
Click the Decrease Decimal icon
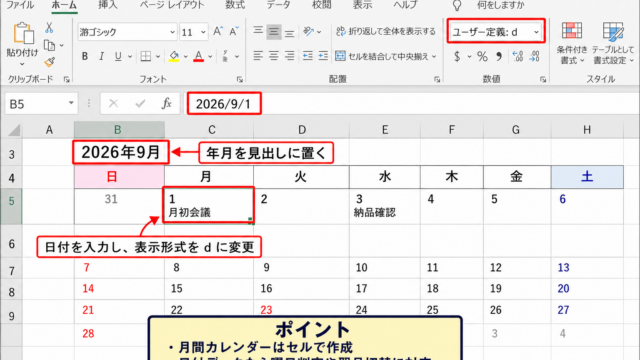[x=535, y=56]
